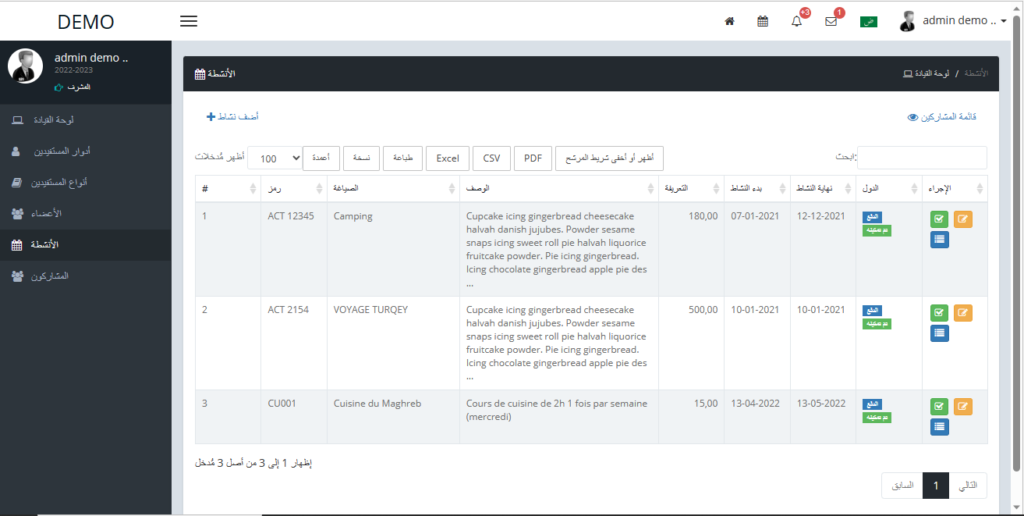Export table with CSV button
This screenshot has height=516, width=1024.
click(x=492, y=158)
